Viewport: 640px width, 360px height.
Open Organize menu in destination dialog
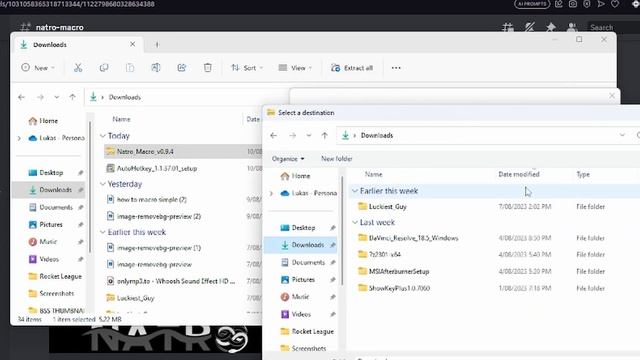[288, 159]
